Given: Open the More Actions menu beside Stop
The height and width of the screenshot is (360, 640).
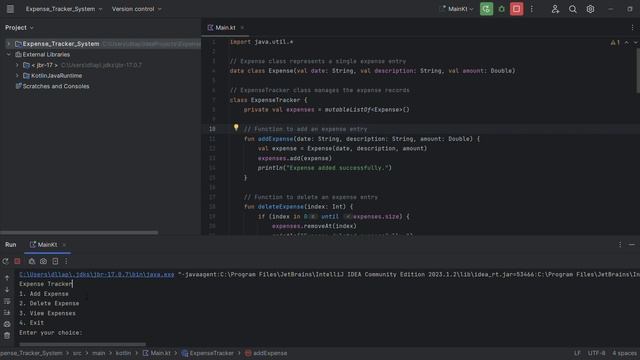Looking at the screenshot, I should [x=531, y=9].
